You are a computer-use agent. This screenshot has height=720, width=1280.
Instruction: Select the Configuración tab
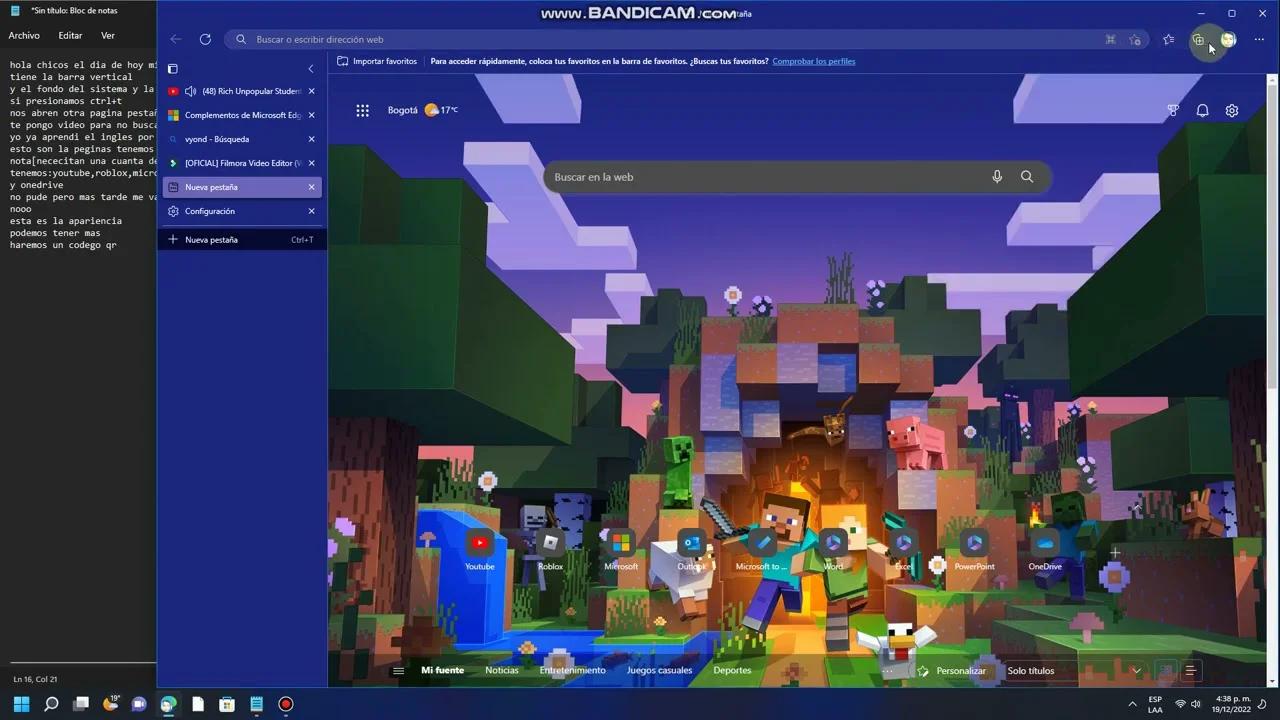coord(242,211)
